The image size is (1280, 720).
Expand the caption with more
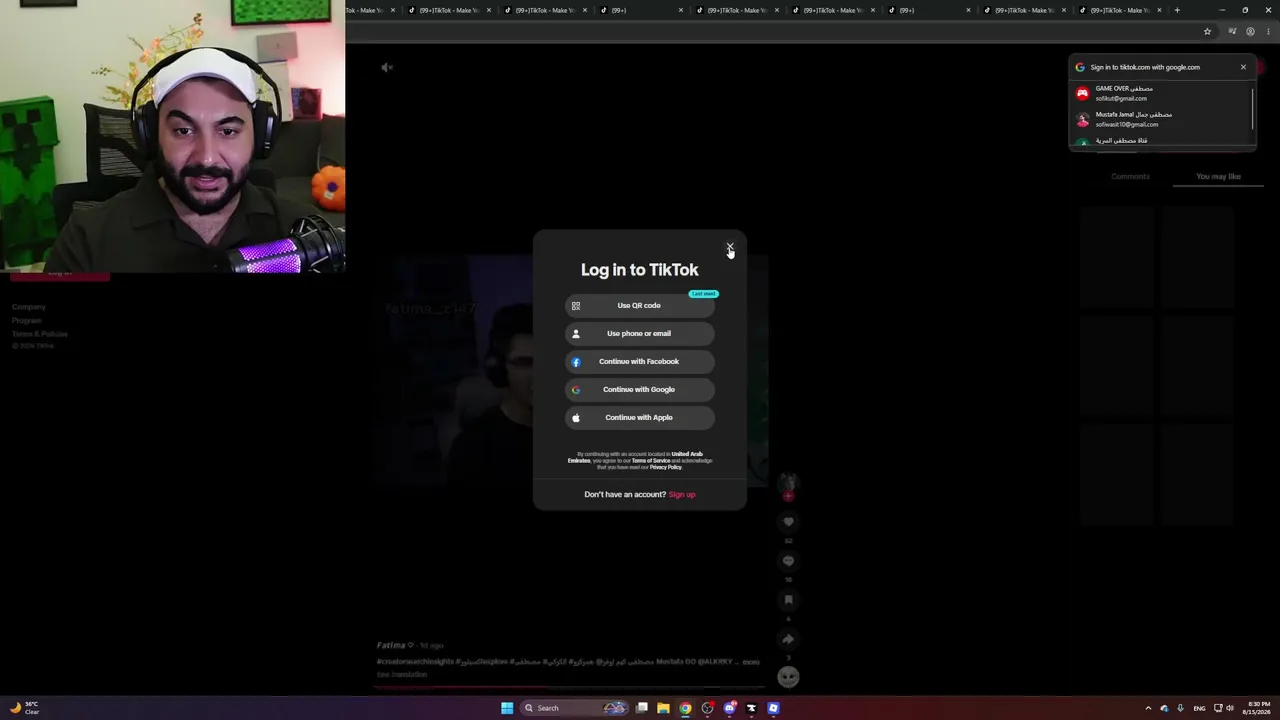click(751, 661)
